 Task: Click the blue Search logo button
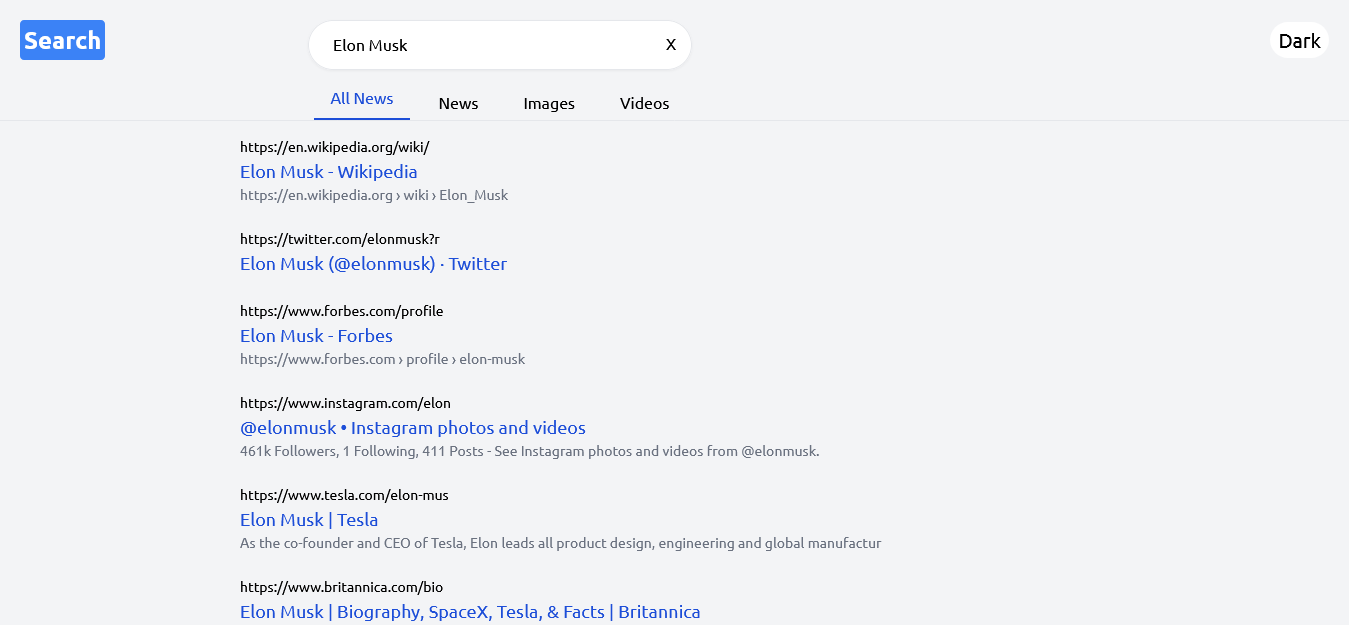pos(62,40)
